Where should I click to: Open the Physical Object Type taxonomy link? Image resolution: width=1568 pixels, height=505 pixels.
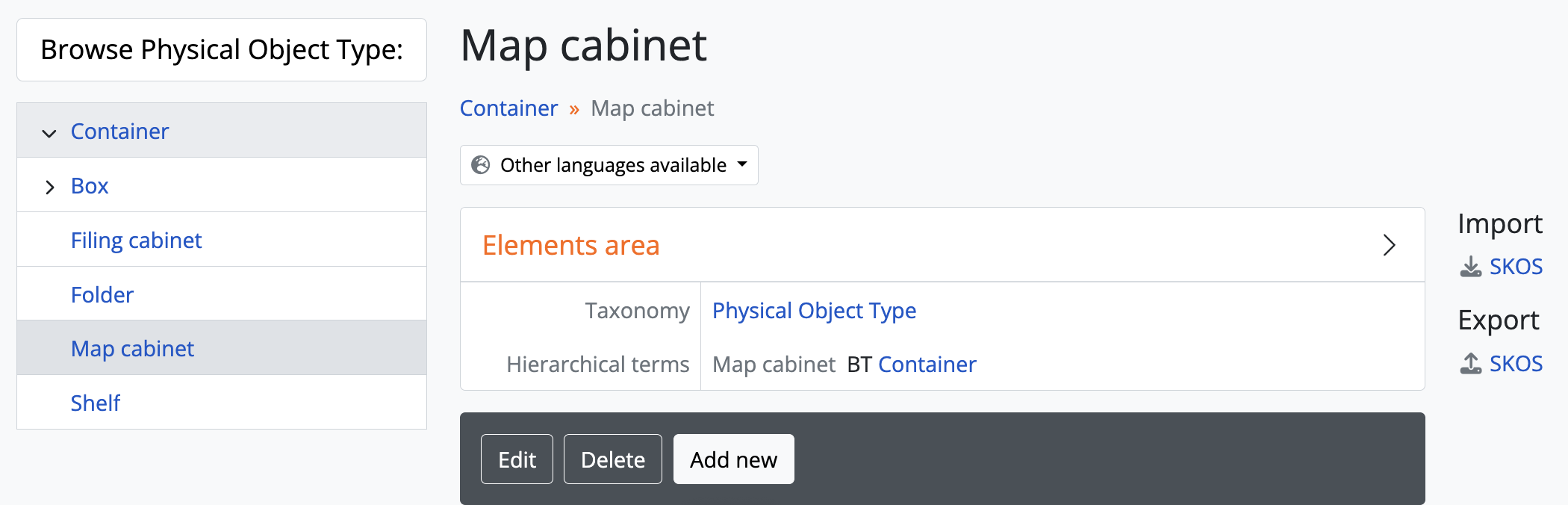(814, 311)
